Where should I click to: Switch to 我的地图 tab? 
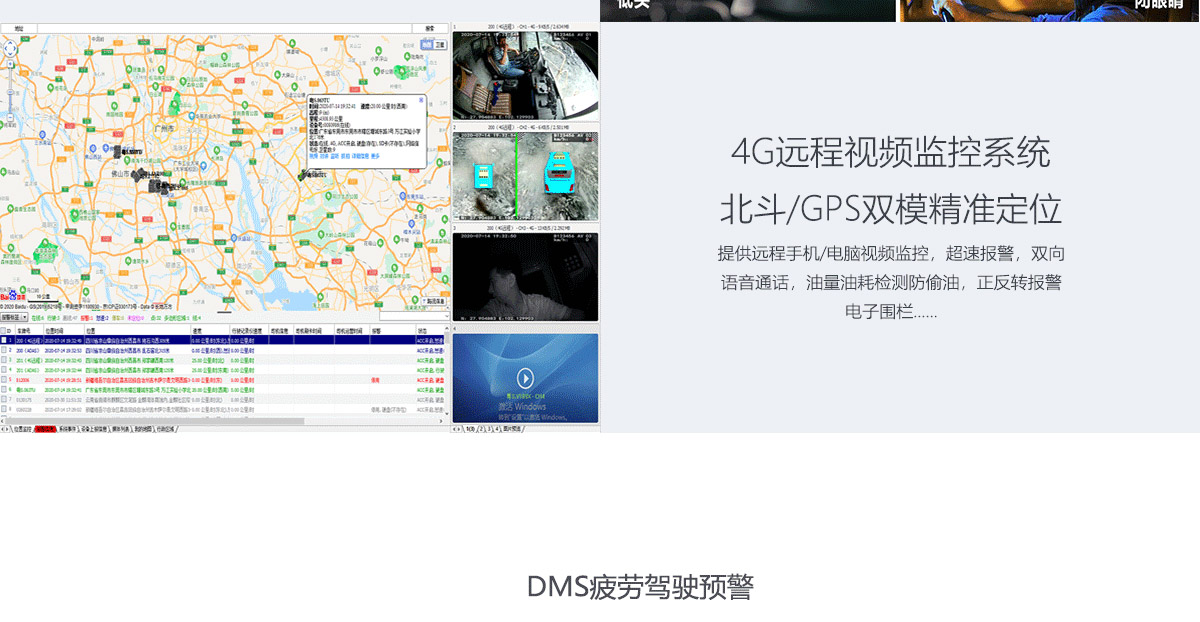pyautogui.click(x=142, y=429)
